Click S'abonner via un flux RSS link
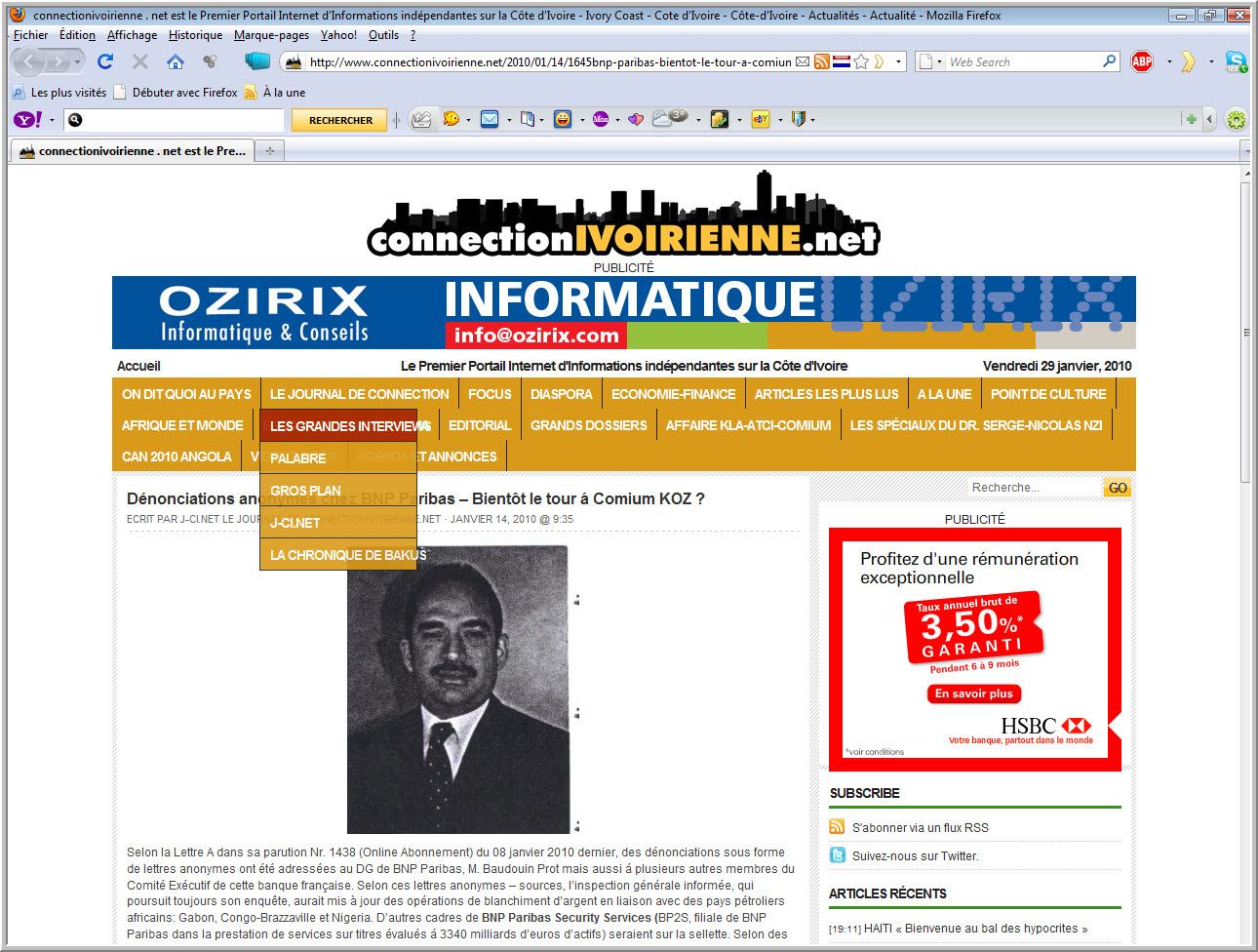 [920, 827]
